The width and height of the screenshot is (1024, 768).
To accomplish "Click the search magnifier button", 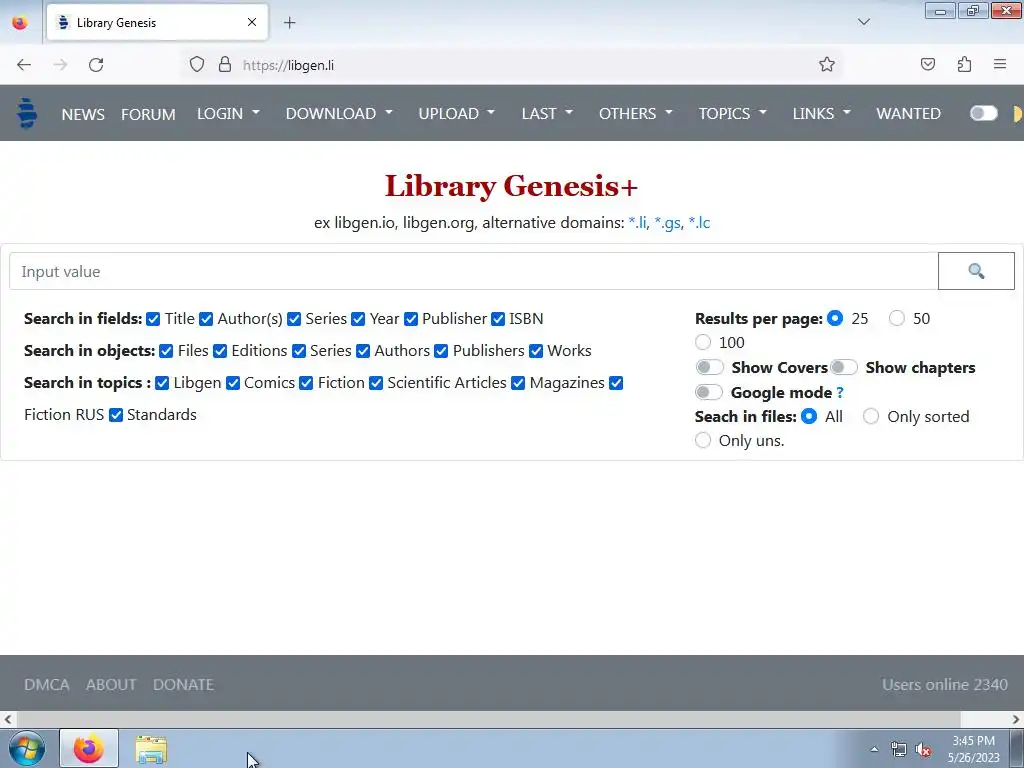I will [976, 271].
